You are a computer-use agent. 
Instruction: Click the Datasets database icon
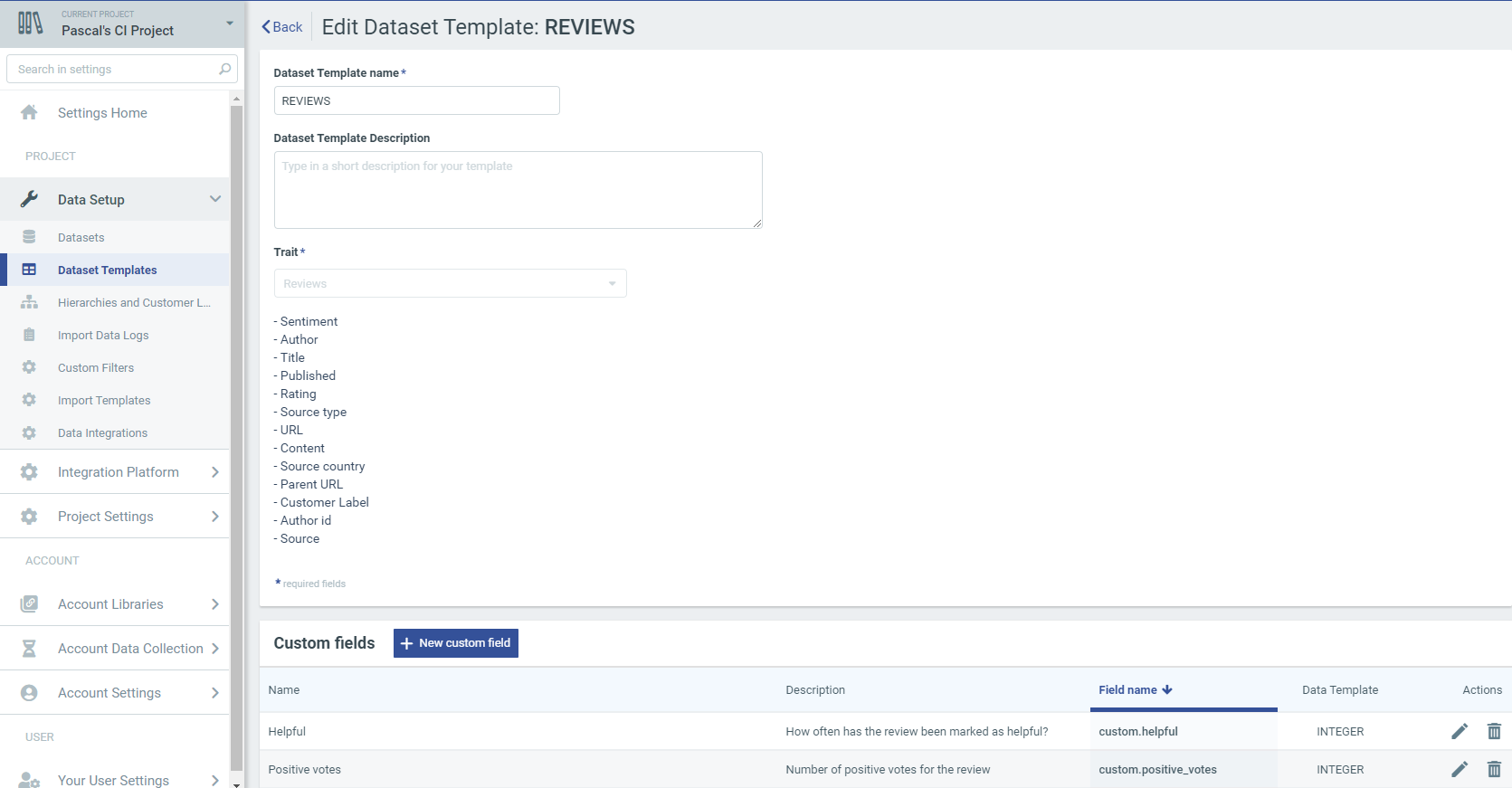coord(29,237)
